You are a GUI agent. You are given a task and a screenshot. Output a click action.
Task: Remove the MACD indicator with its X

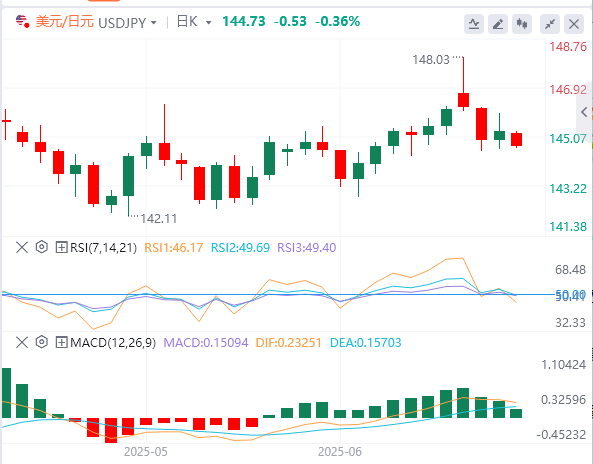click(22, 343)
